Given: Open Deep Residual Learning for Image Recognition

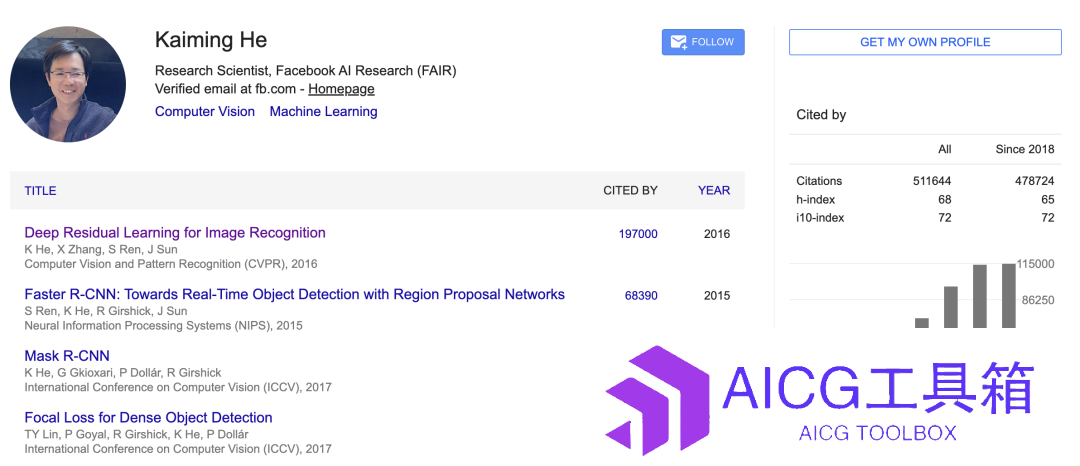Looking at the screenshot, I should (175, 233).
